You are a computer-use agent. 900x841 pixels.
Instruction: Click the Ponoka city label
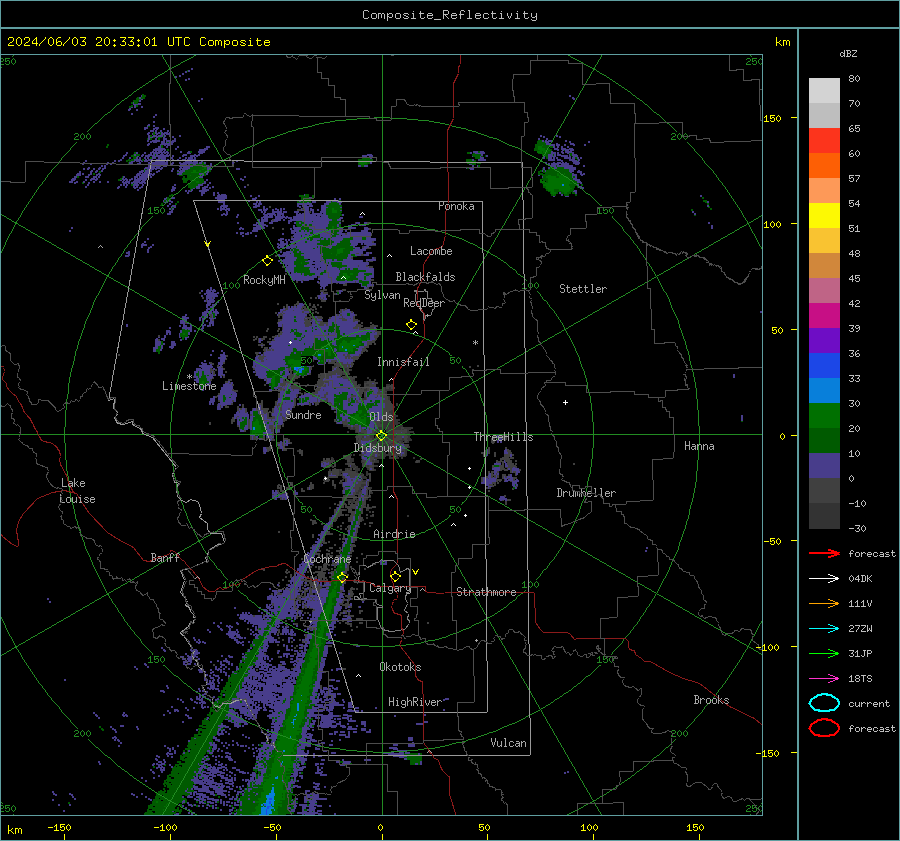point(456,206)
